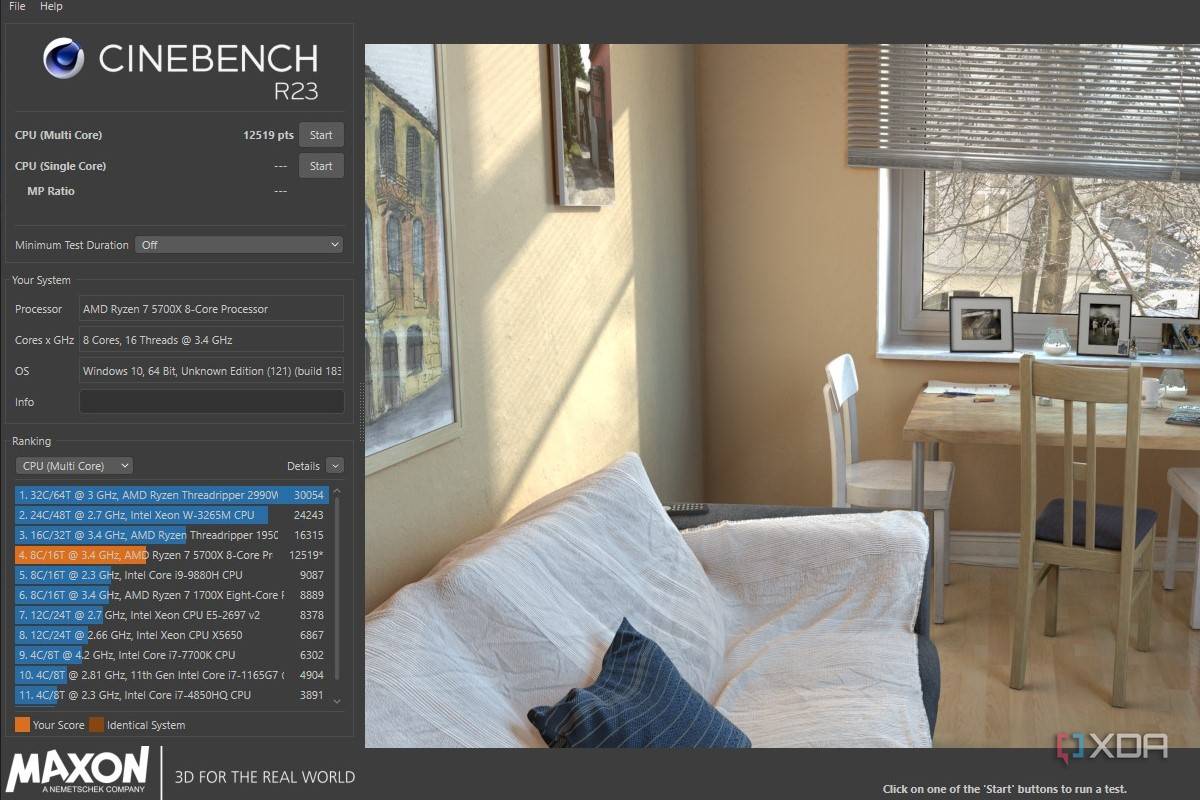The image size is (1200, 800).
Task: Select the Threadripper 2990W ranking row
Action: (171, 495)
